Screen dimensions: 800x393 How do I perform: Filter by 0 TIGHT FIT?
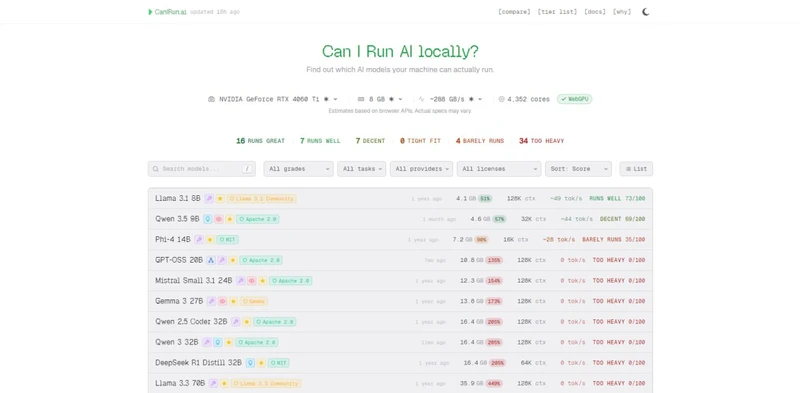coord(420,141)
